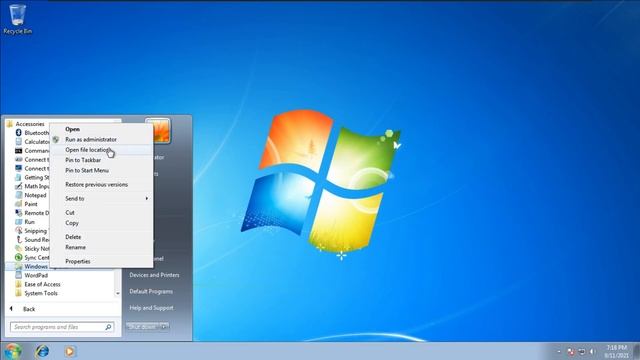Select Pin to Taskbar
The image size is (640, 360).
pyautogui.click(x=101, y=160)
